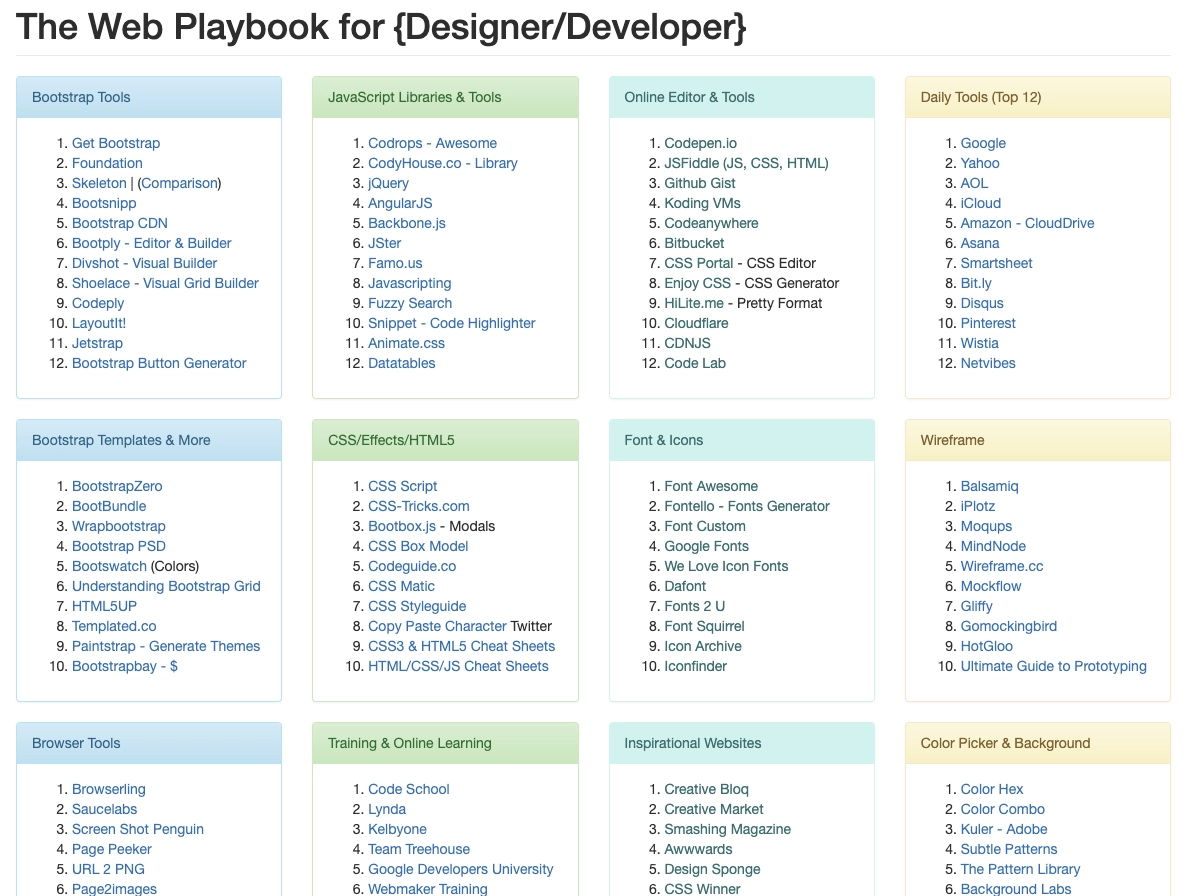The width and height of the screenshot is (1192, 896).
Task: Click the Subtle Patterns link
Action: point(1008,849)
